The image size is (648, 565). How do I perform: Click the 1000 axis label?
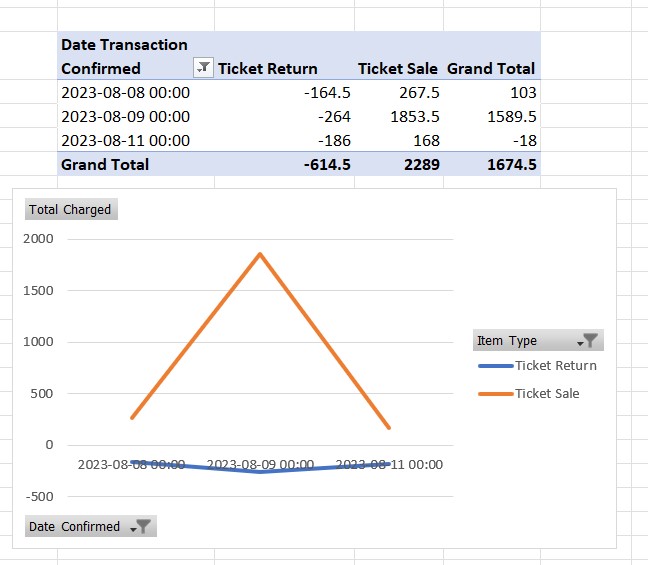coord(38,342)
